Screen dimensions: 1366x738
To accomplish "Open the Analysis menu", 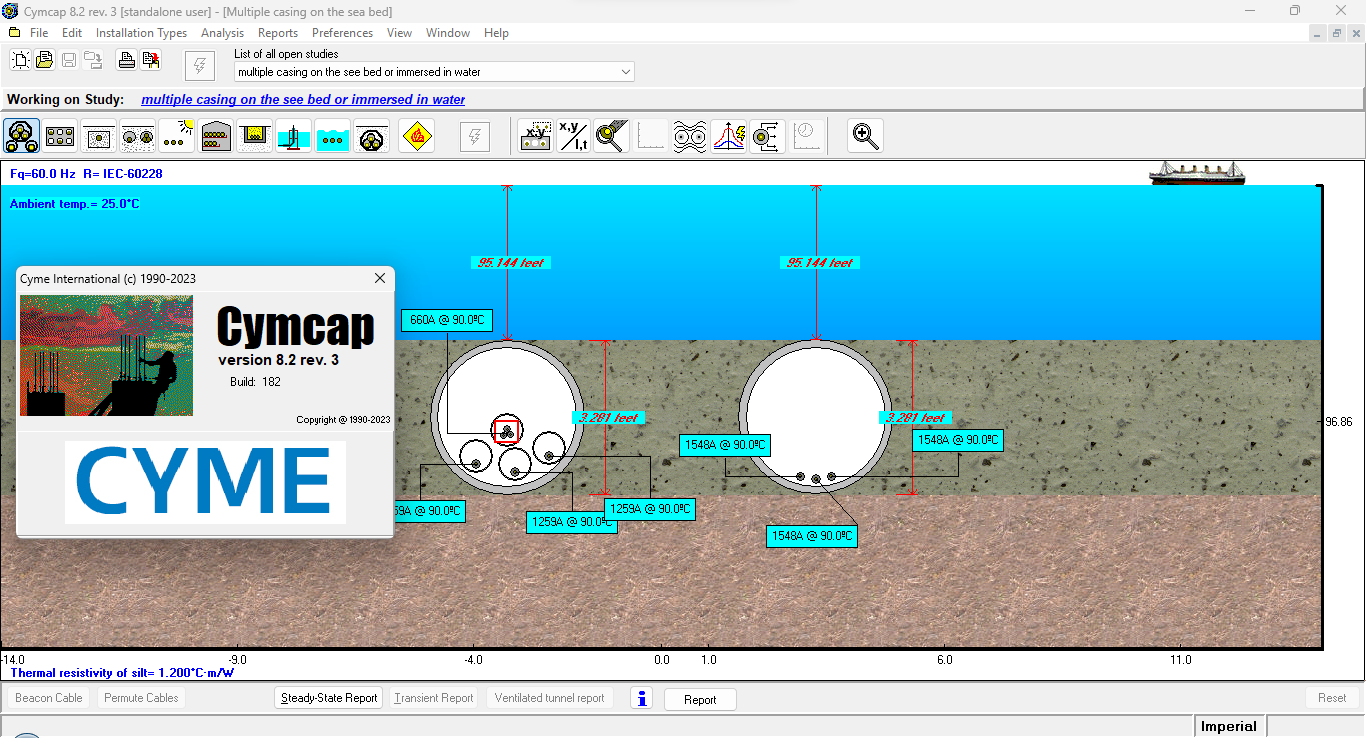I will 222,33.
